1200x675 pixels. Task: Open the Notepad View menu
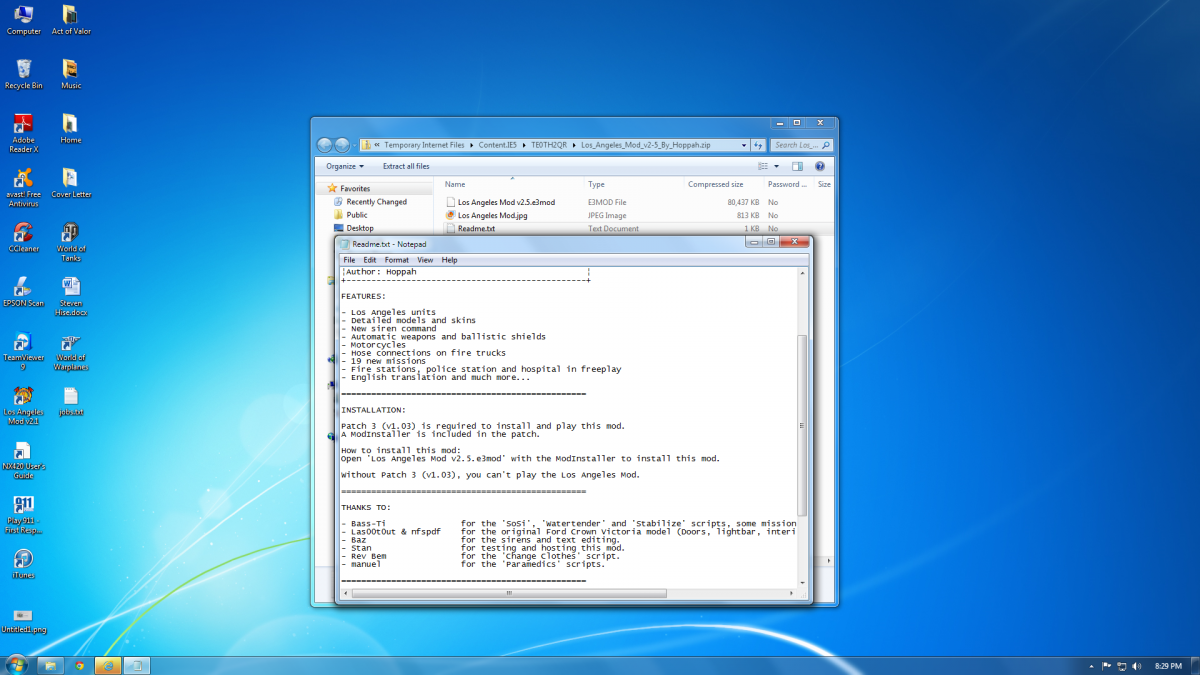pos(425,260)
